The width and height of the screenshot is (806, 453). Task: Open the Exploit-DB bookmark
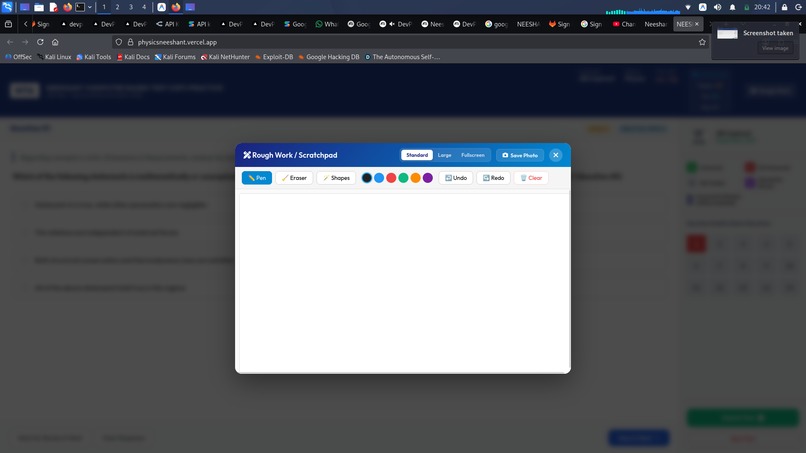(274, 57)
